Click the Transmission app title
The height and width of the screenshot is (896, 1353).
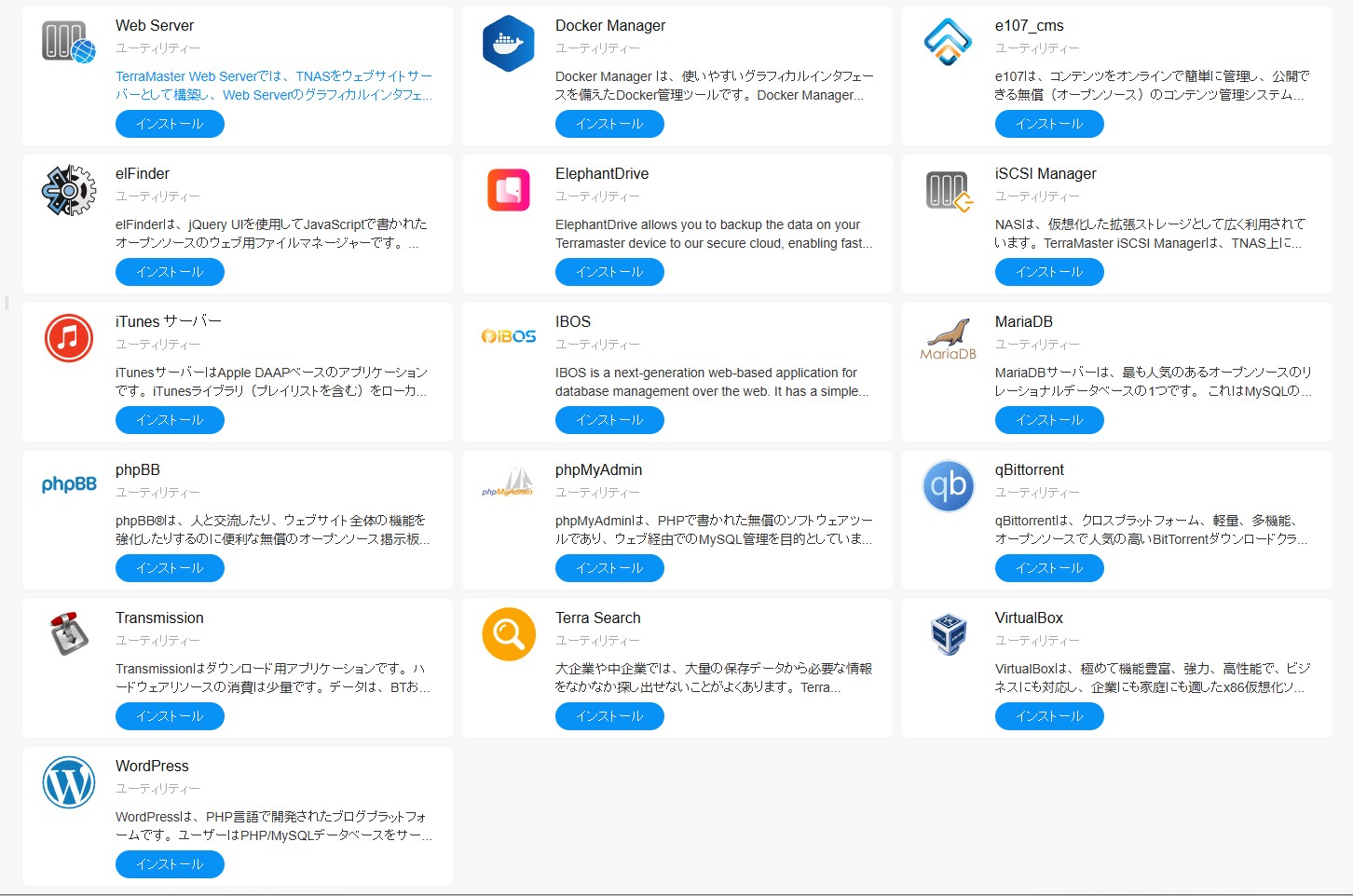(159, 618)
